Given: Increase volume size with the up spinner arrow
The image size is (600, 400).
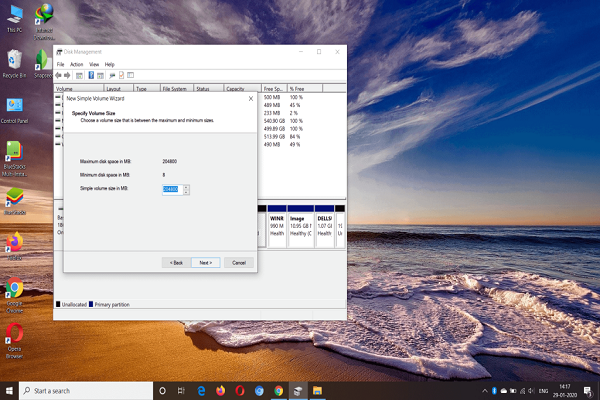Looking at the screenshot, I should pyautogui.click(x=186, y=187).
